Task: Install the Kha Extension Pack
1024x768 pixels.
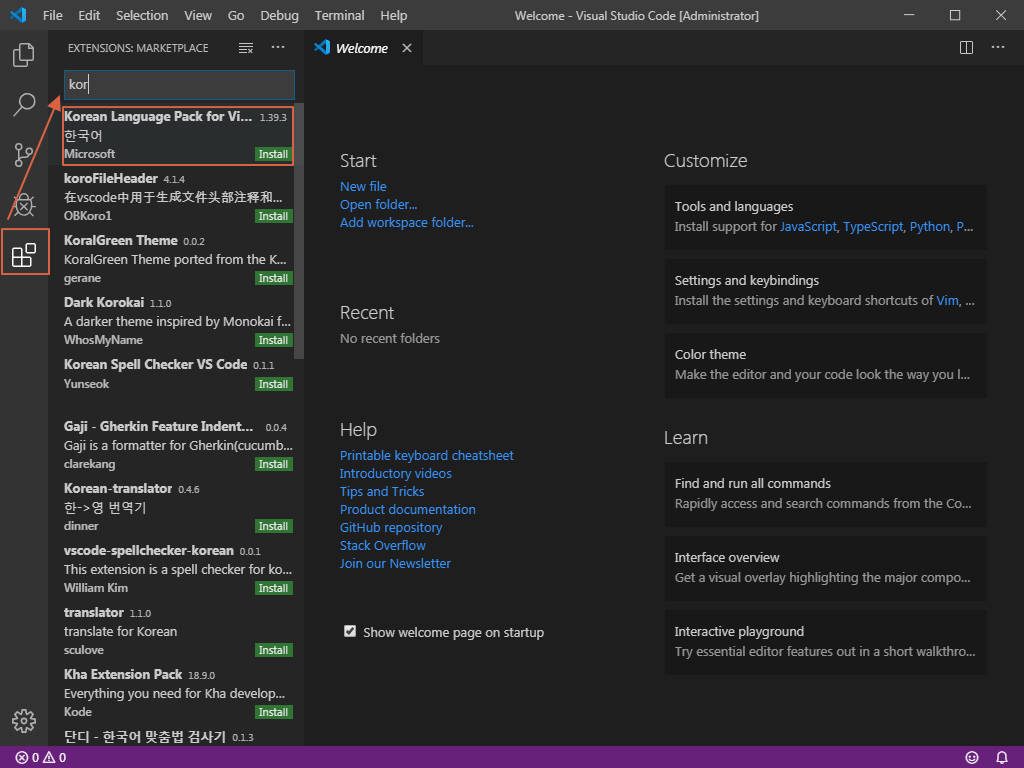Action: coord(273,712)
